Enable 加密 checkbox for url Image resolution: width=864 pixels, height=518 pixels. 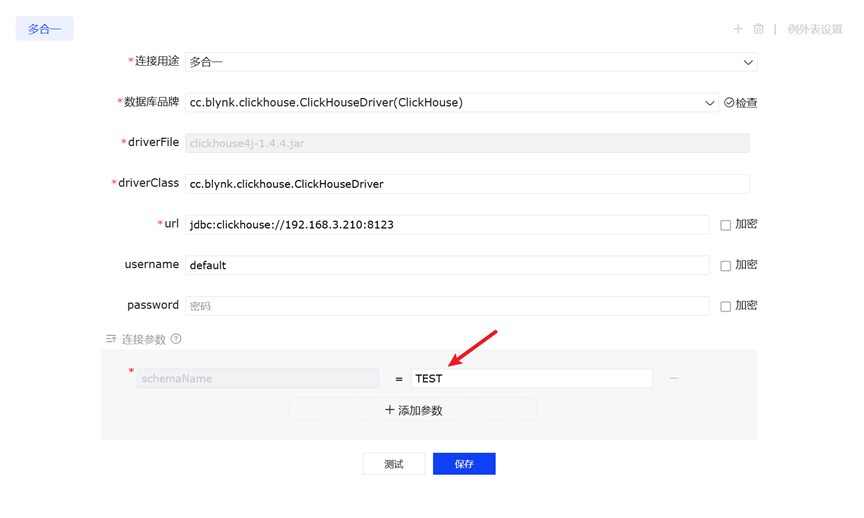tap(726, 225)
